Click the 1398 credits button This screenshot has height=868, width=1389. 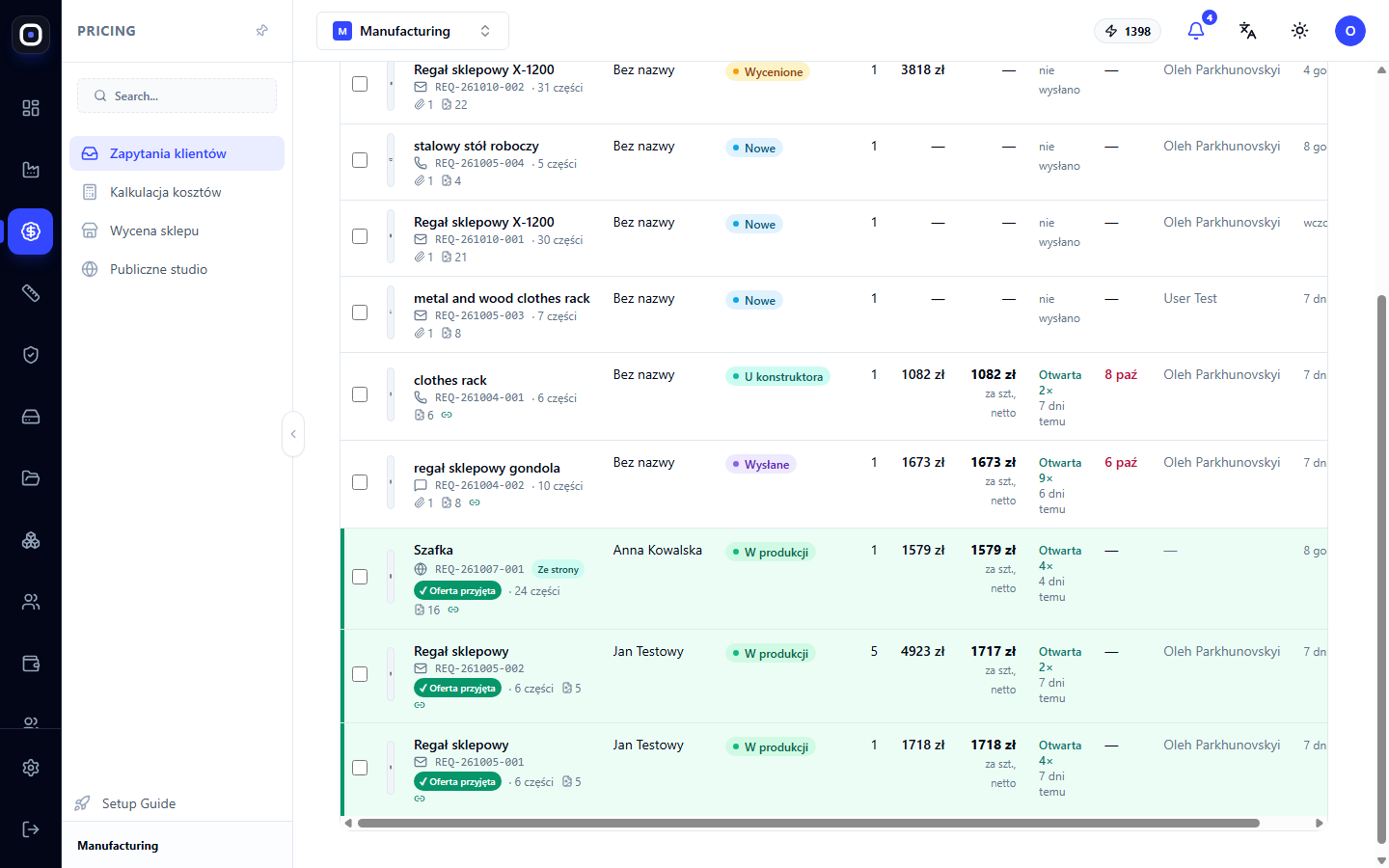1128,31
